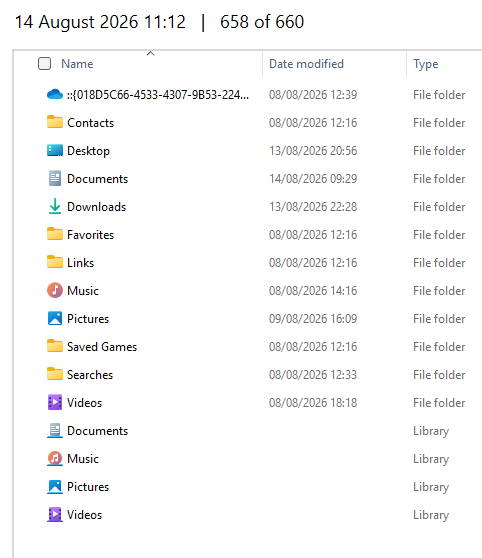
Task: Click the Searches folder icon
Action: [55, 374]
